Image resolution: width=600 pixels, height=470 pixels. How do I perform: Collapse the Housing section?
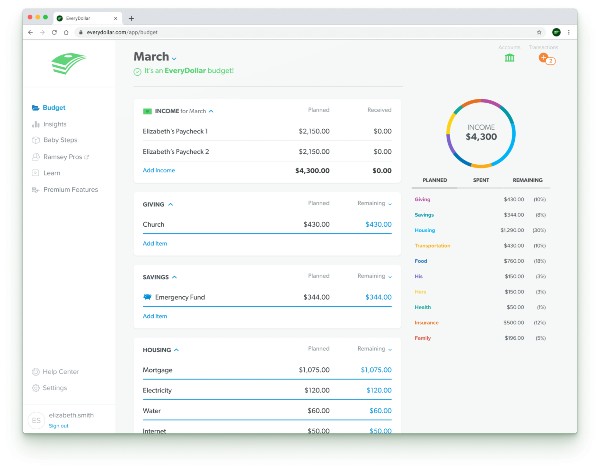176,350
